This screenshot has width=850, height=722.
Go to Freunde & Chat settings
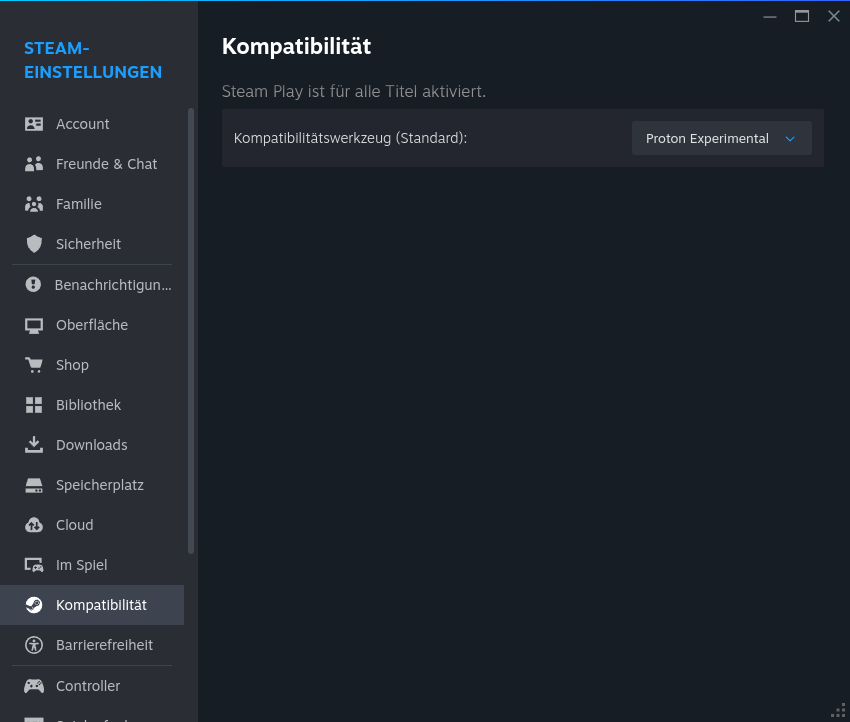[x=92, y=164]
